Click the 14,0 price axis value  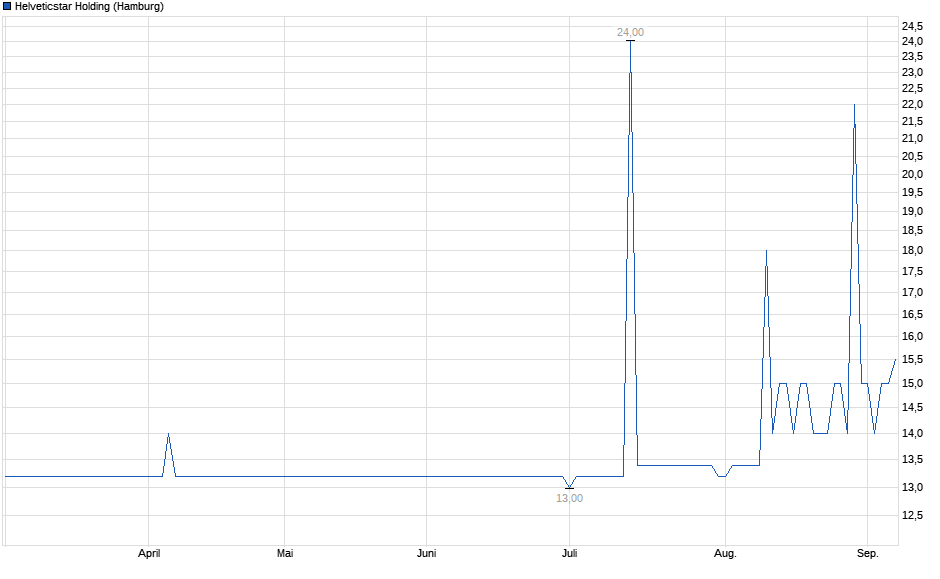(912, 433)
